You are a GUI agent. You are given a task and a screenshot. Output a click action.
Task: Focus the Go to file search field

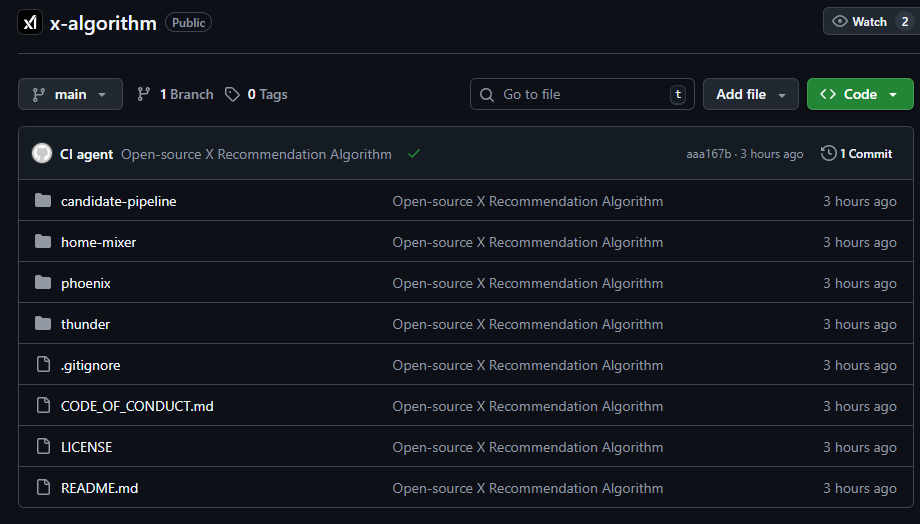tap(582, 94)
